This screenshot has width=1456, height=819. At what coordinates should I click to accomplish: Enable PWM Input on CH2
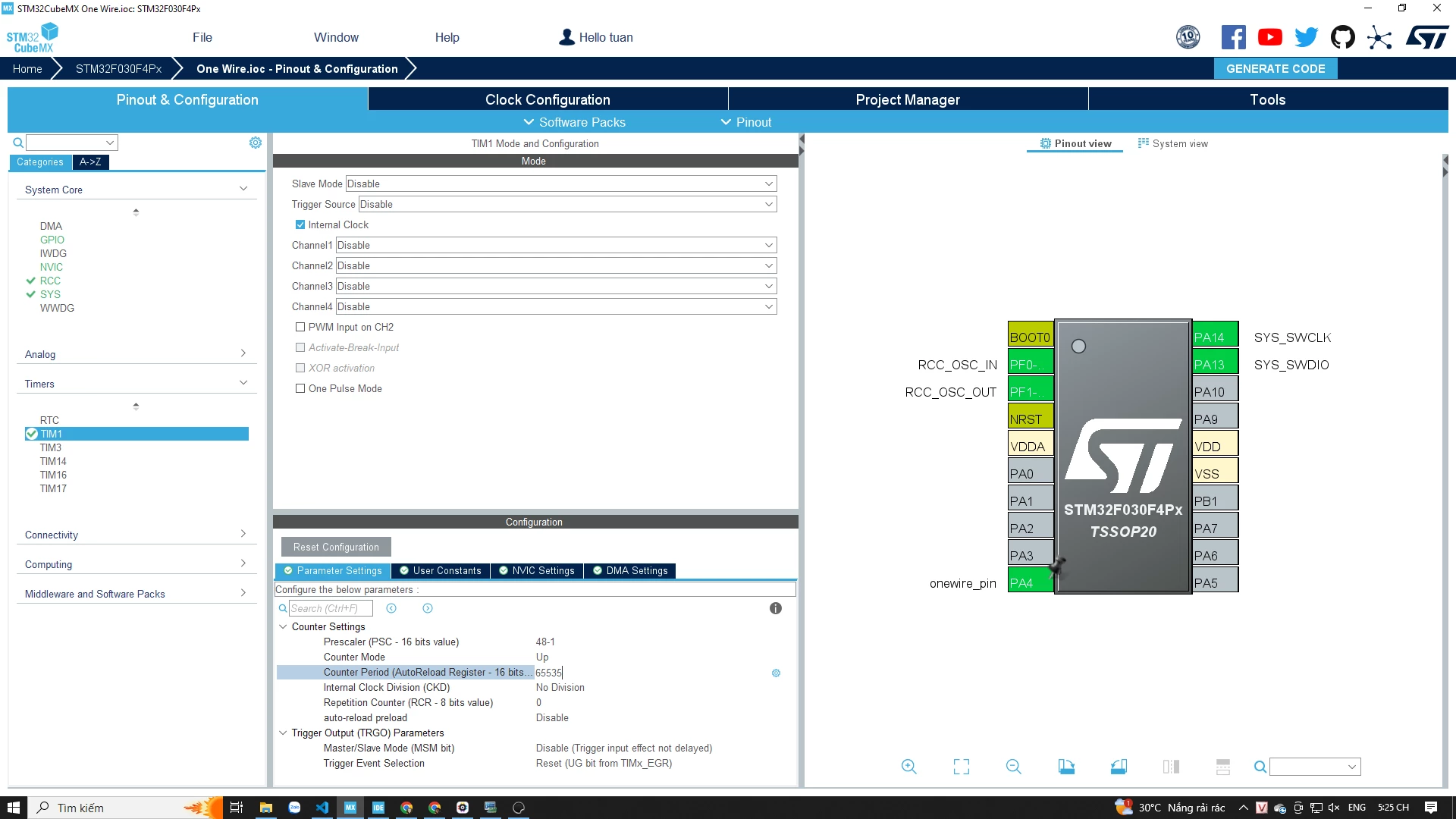(300, 327)
